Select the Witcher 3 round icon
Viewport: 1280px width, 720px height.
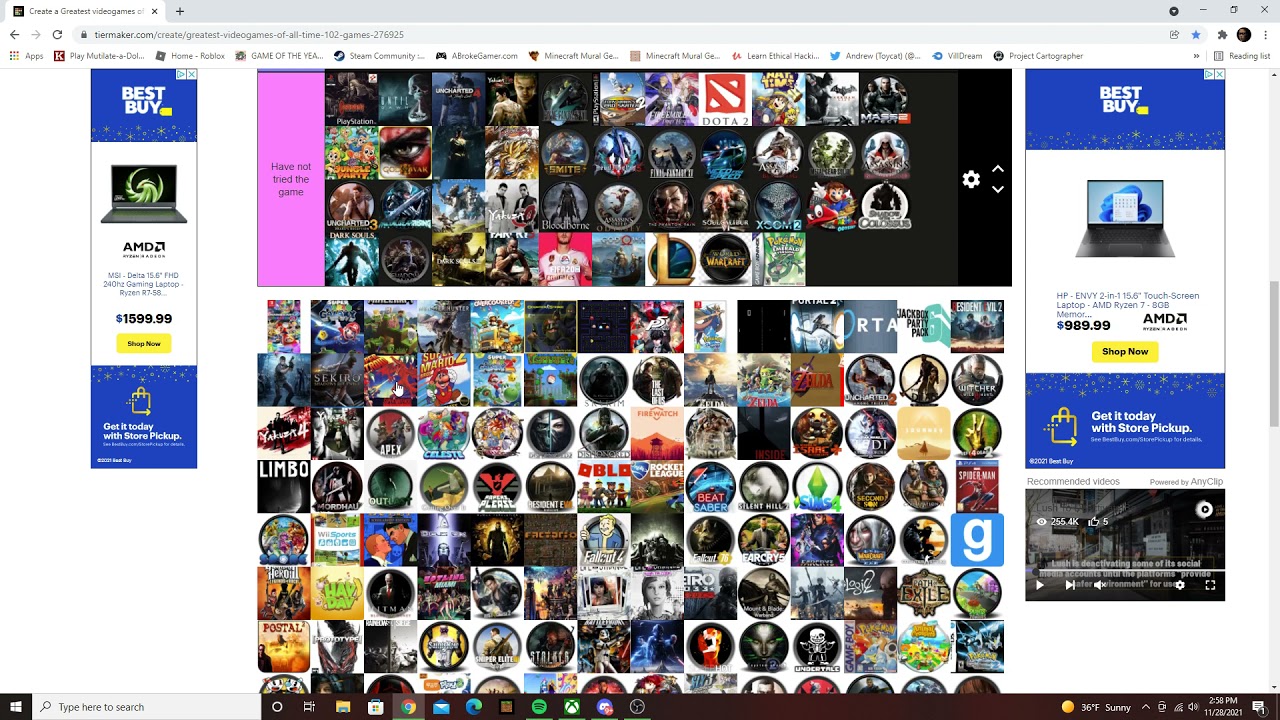pyautogui.click(x=977, y=380)
